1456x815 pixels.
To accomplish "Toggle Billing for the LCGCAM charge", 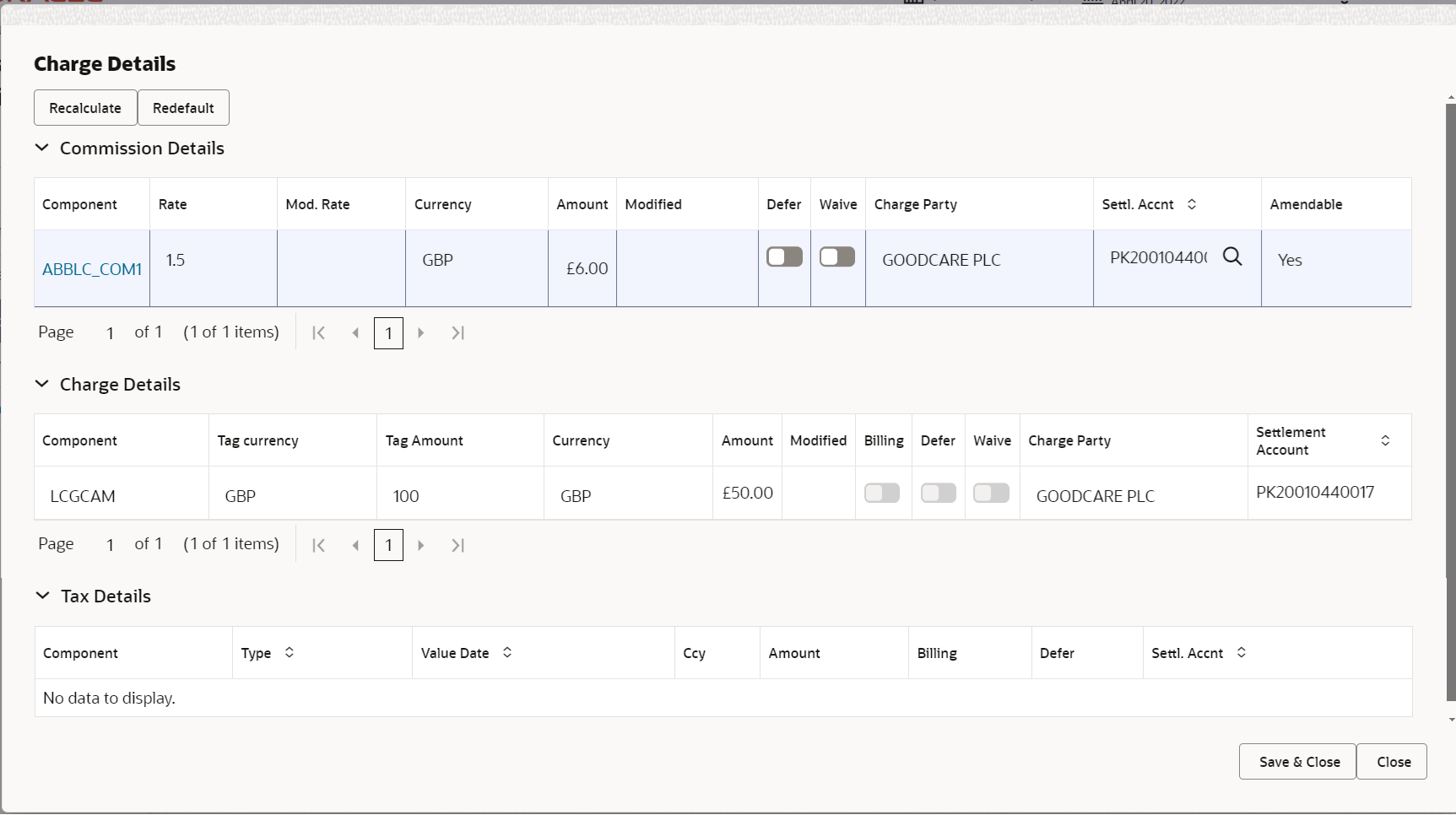I will [881, 493].
